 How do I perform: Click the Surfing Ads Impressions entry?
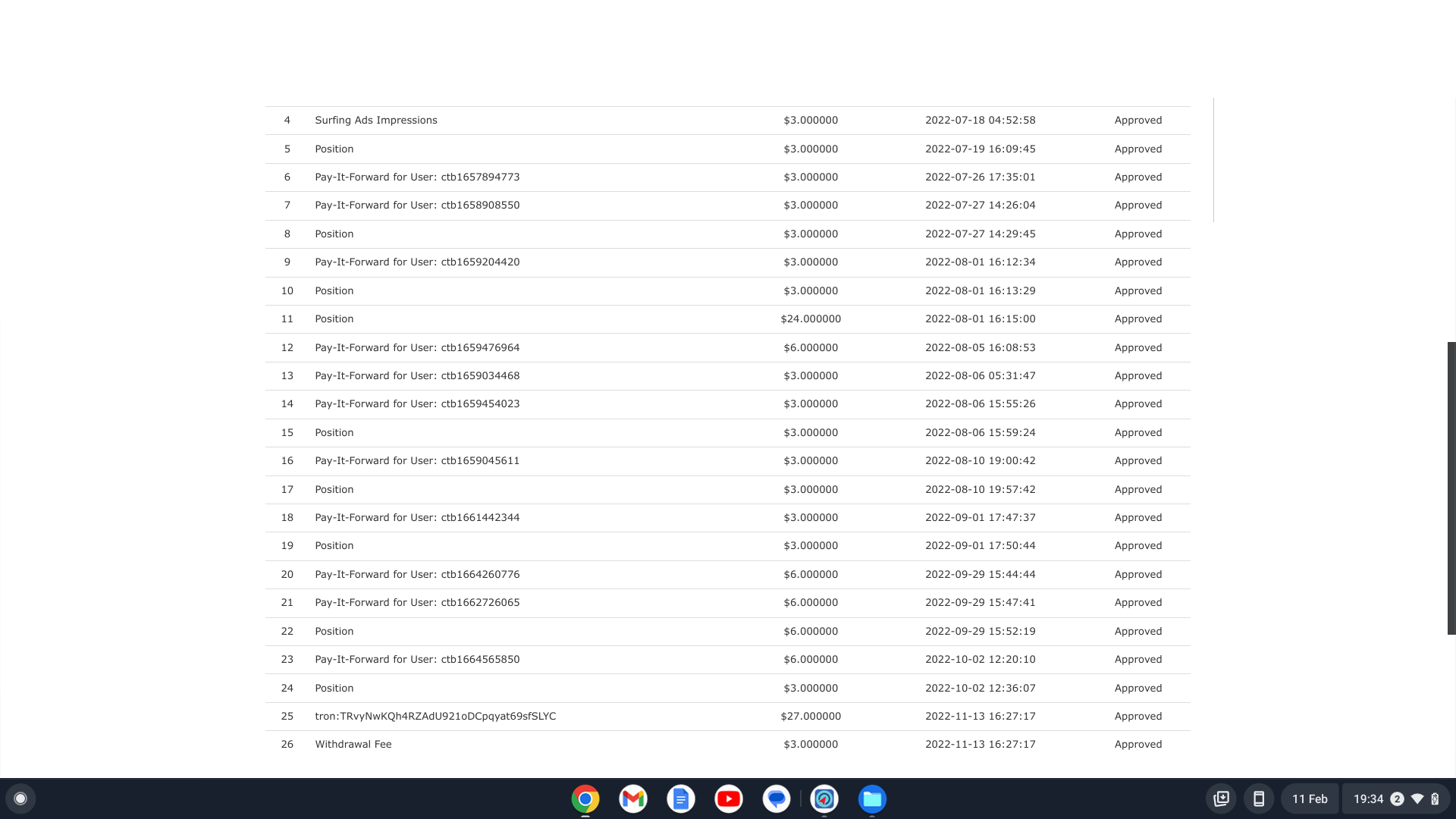tap(376, 120)
